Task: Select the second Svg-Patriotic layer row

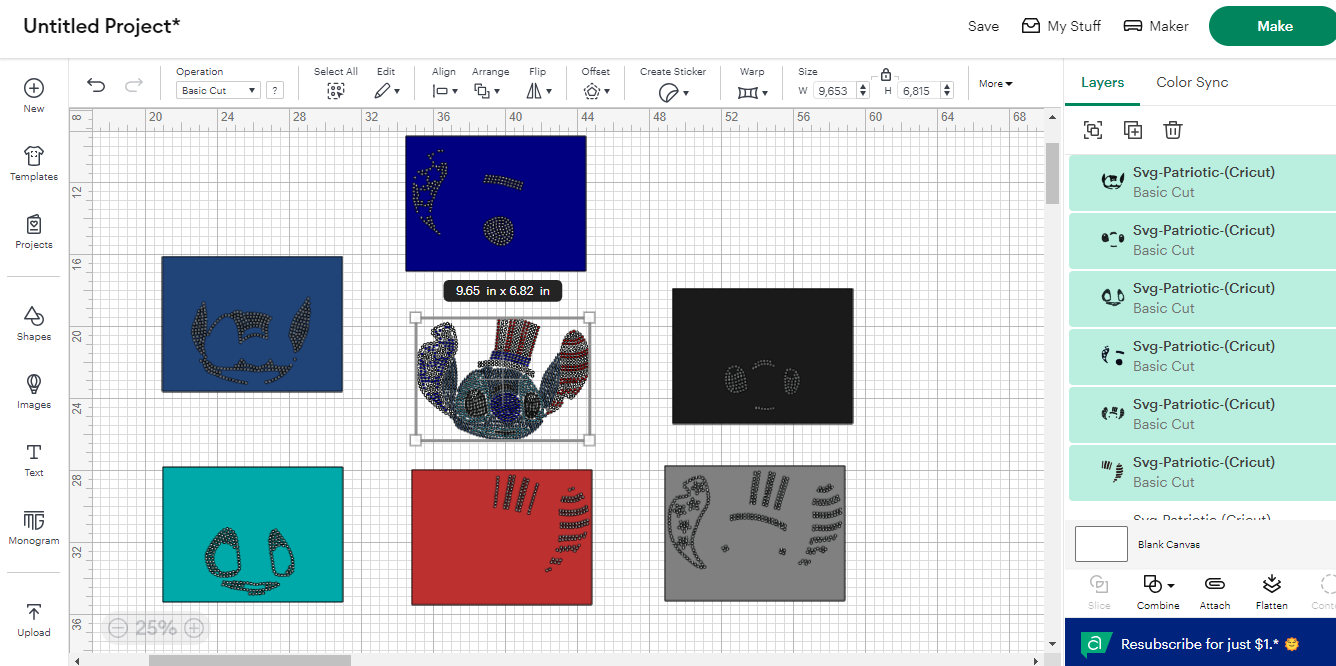Action: tap(1202, 240)
